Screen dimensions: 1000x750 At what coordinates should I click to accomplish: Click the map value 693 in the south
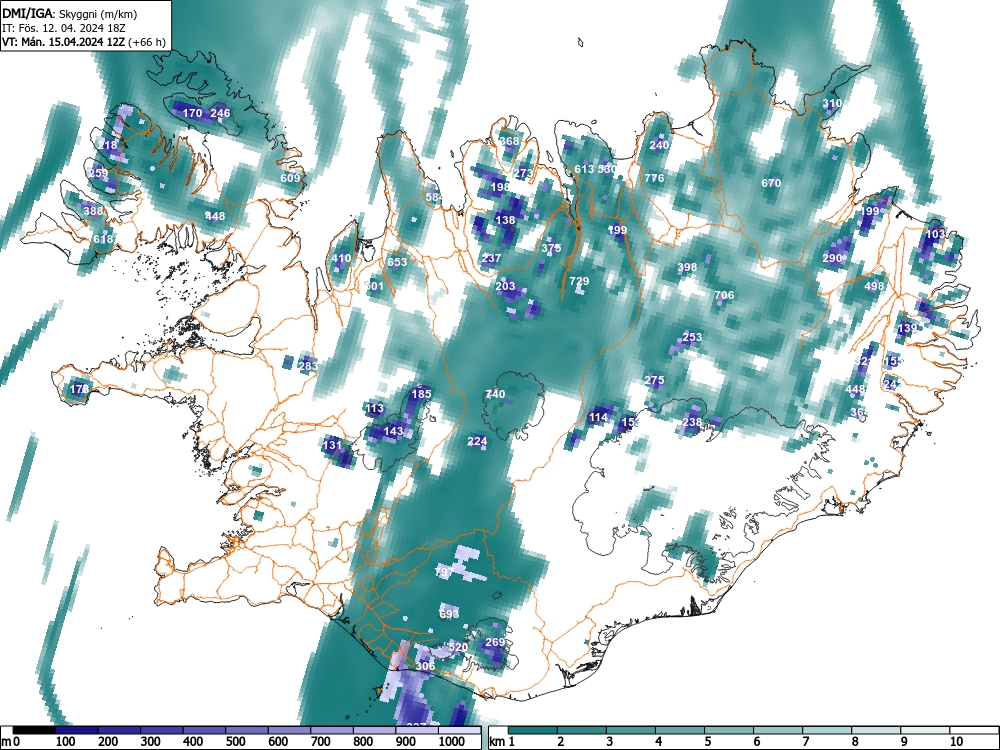(449, 614)
